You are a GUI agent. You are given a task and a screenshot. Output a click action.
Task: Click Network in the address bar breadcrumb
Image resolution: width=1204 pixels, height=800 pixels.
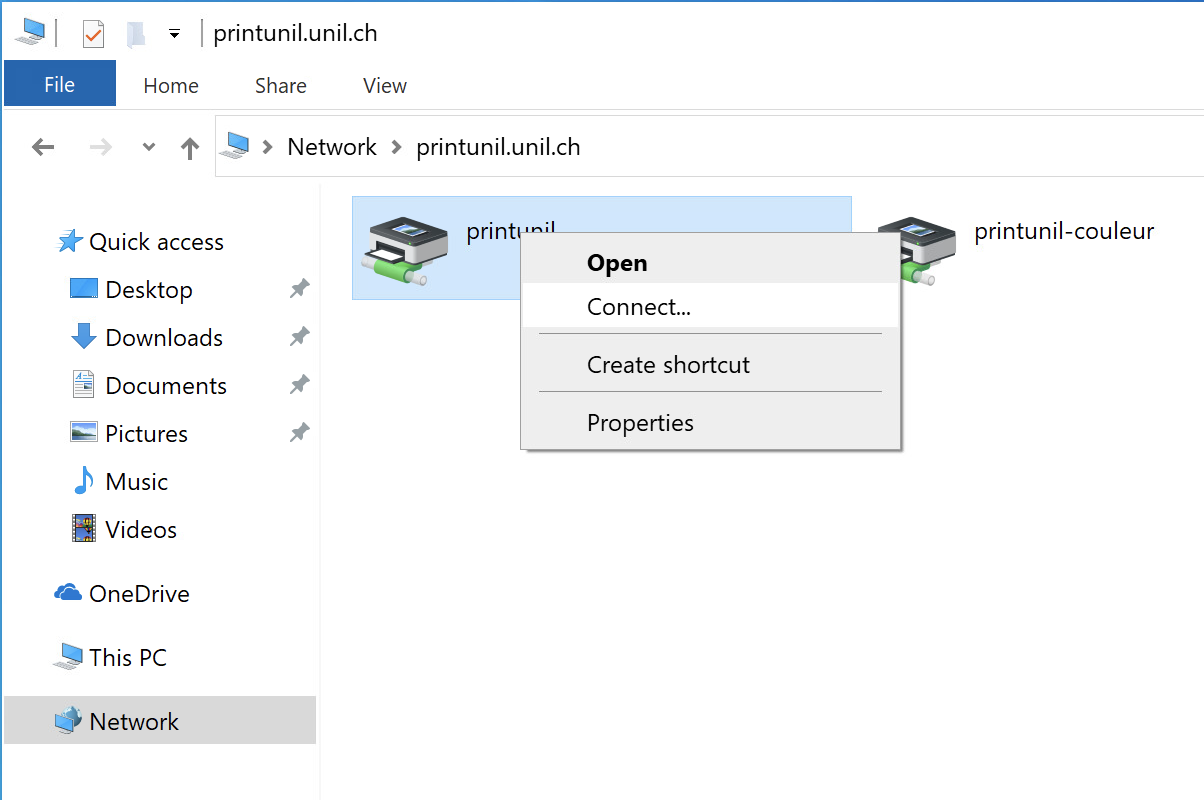(x=332, y=147)
